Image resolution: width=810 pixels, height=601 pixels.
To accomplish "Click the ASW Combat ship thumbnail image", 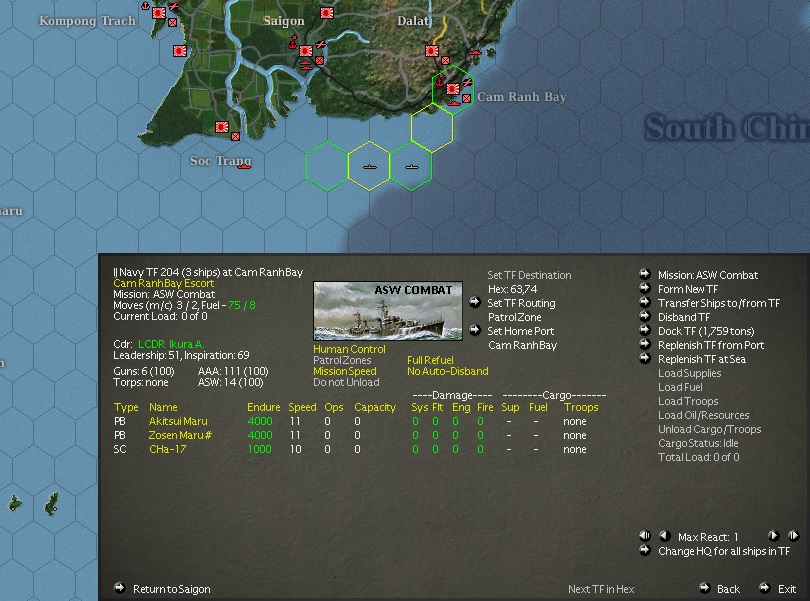I will coord(388,311).
